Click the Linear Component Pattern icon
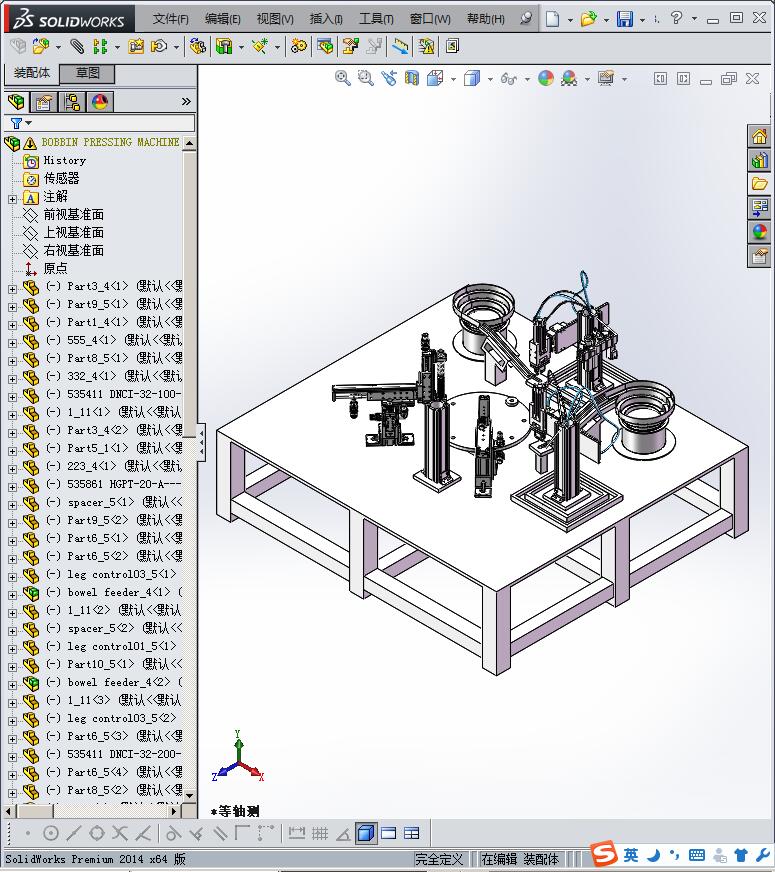This screenshot has width=775, height=872. 100,46
